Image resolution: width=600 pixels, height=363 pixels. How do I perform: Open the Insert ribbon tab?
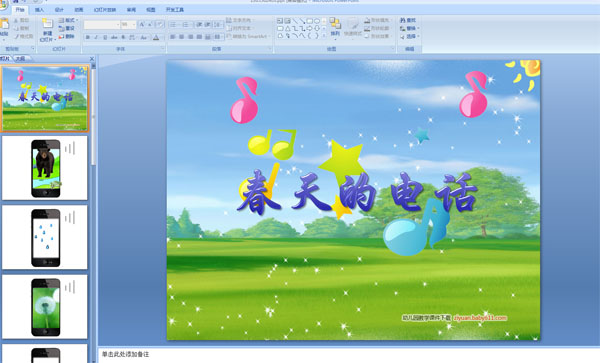(x=39, y=10)
